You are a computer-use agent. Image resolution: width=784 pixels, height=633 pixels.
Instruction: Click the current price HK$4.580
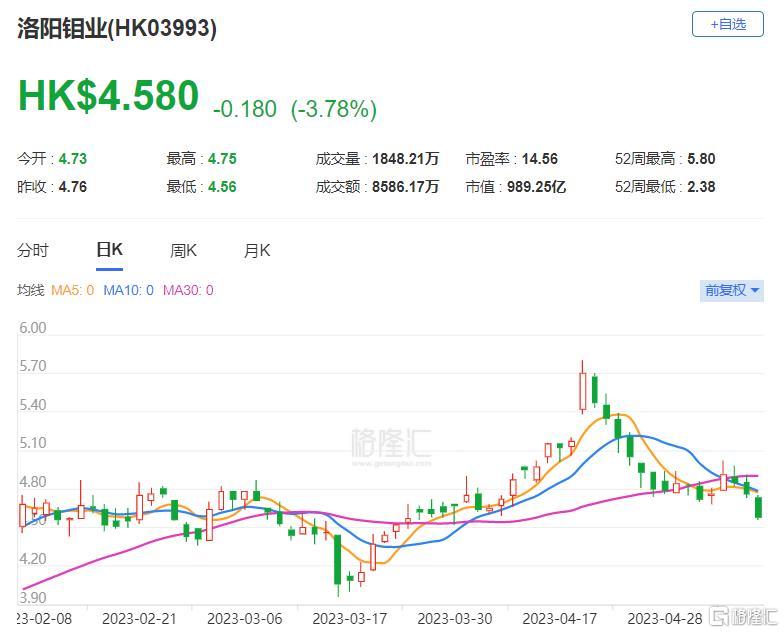[108, 95]
